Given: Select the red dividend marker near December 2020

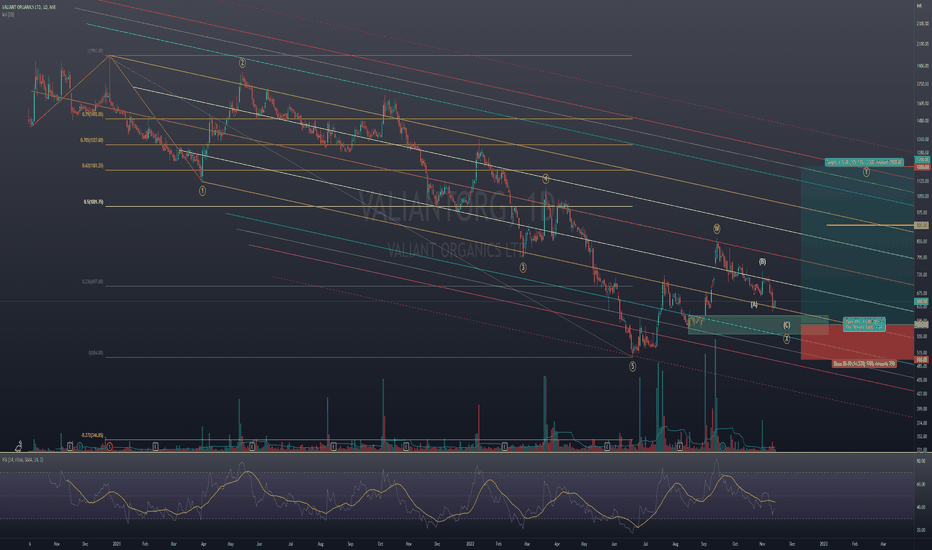Looking at the screenshot, I should click(x=109, y=446).
